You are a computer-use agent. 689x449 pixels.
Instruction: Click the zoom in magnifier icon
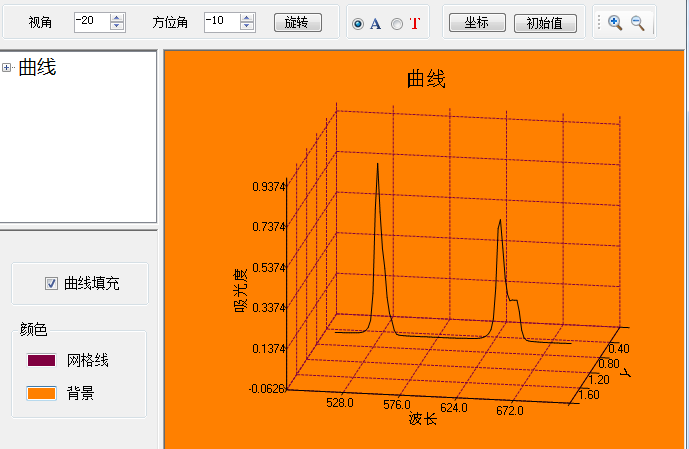615,22
